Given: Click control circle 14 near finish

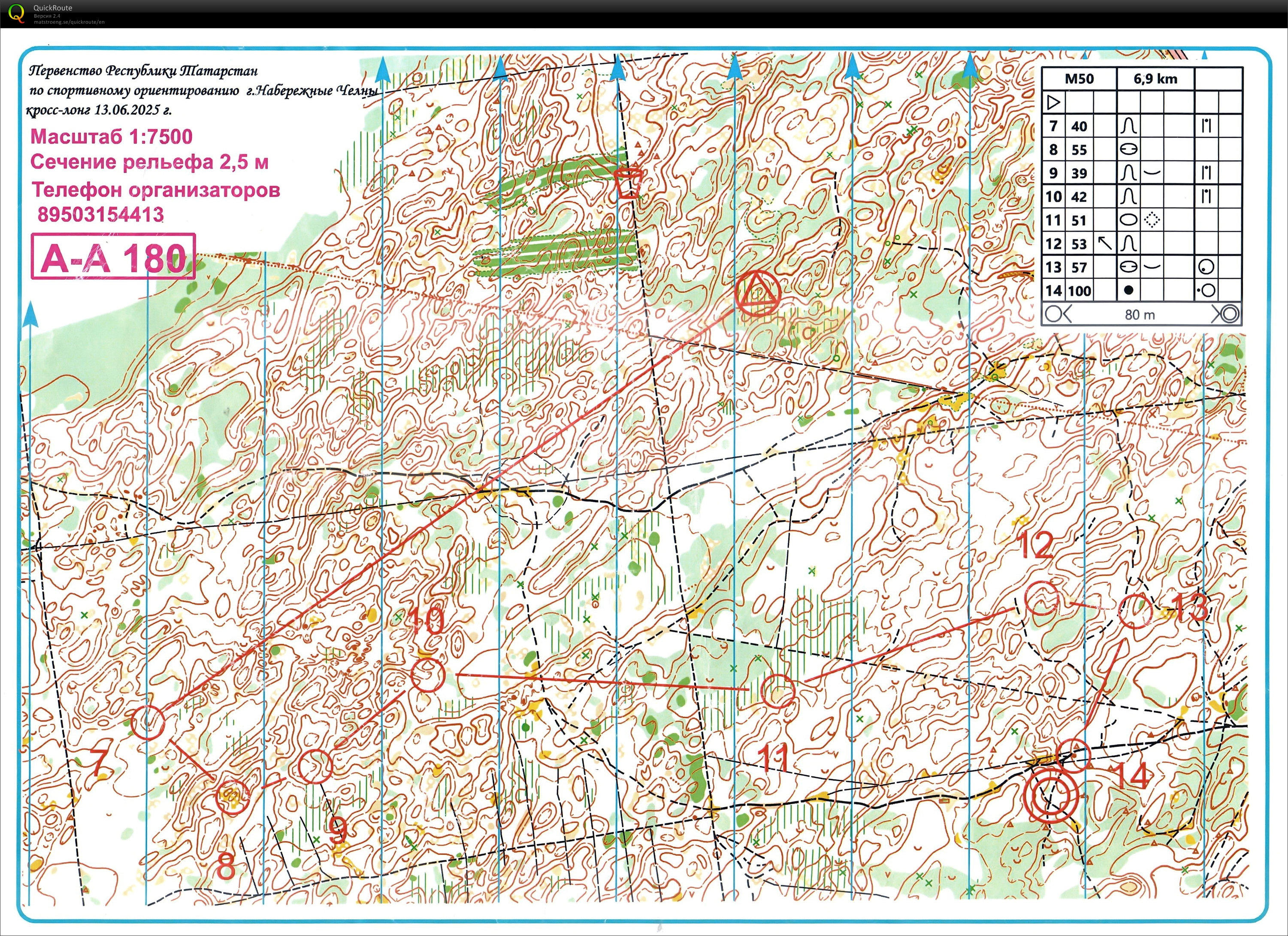Looking at the screenshot, I should [x=1073, y=756].
